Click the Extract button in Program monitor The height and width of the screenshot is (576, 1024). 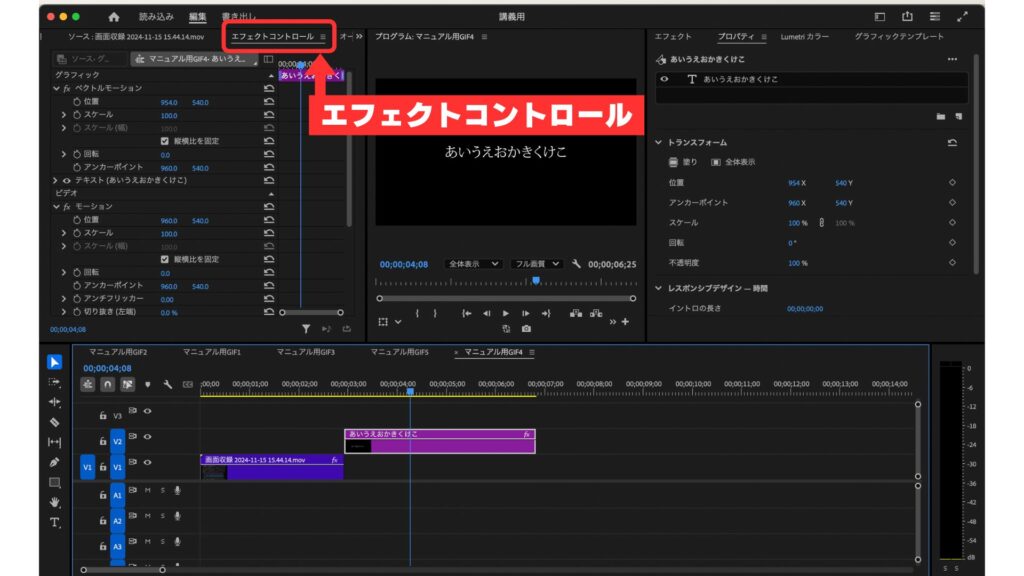596,313
